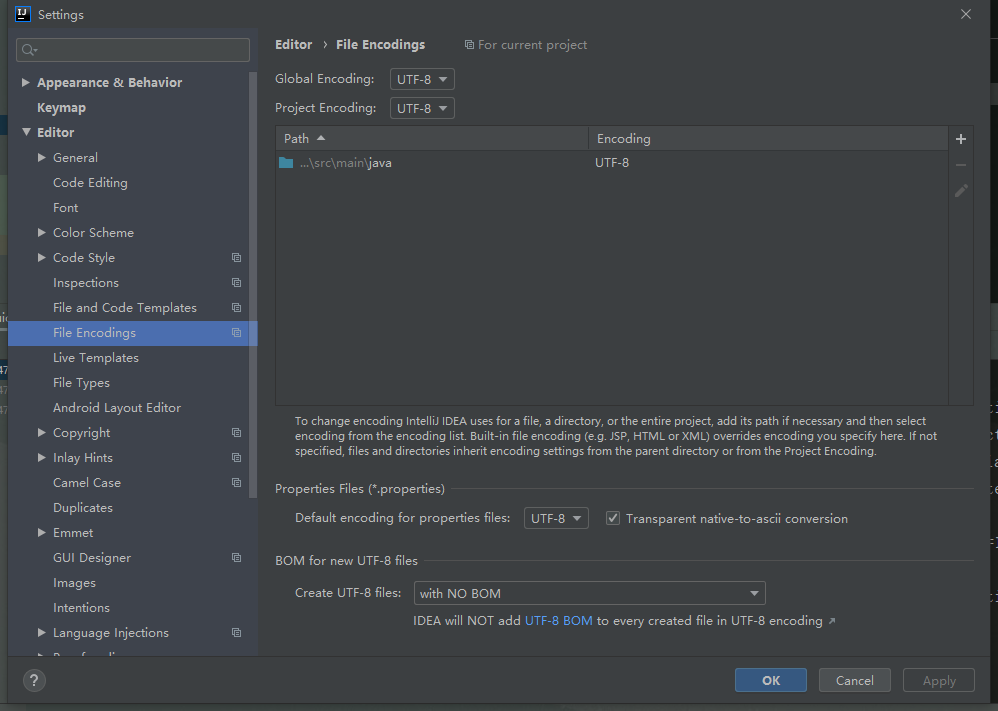The image size is (998, 711).
Task: Click the Cancel button
Action: [854, 680]
